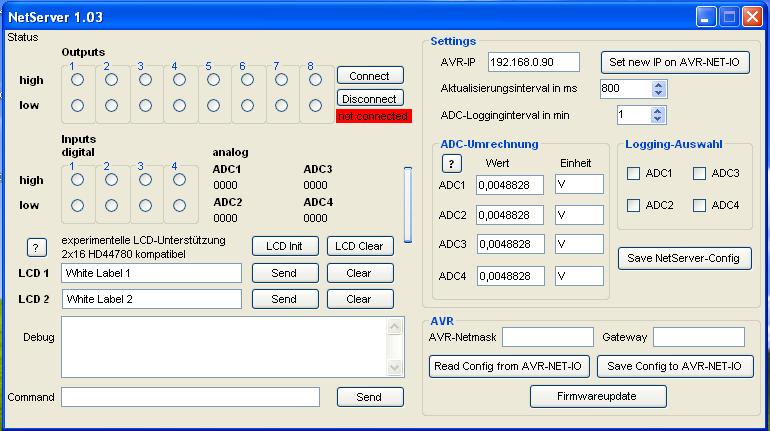Decrease ADC-Logginginterval with down arrow
770x431 pixels.
[658, 120]
